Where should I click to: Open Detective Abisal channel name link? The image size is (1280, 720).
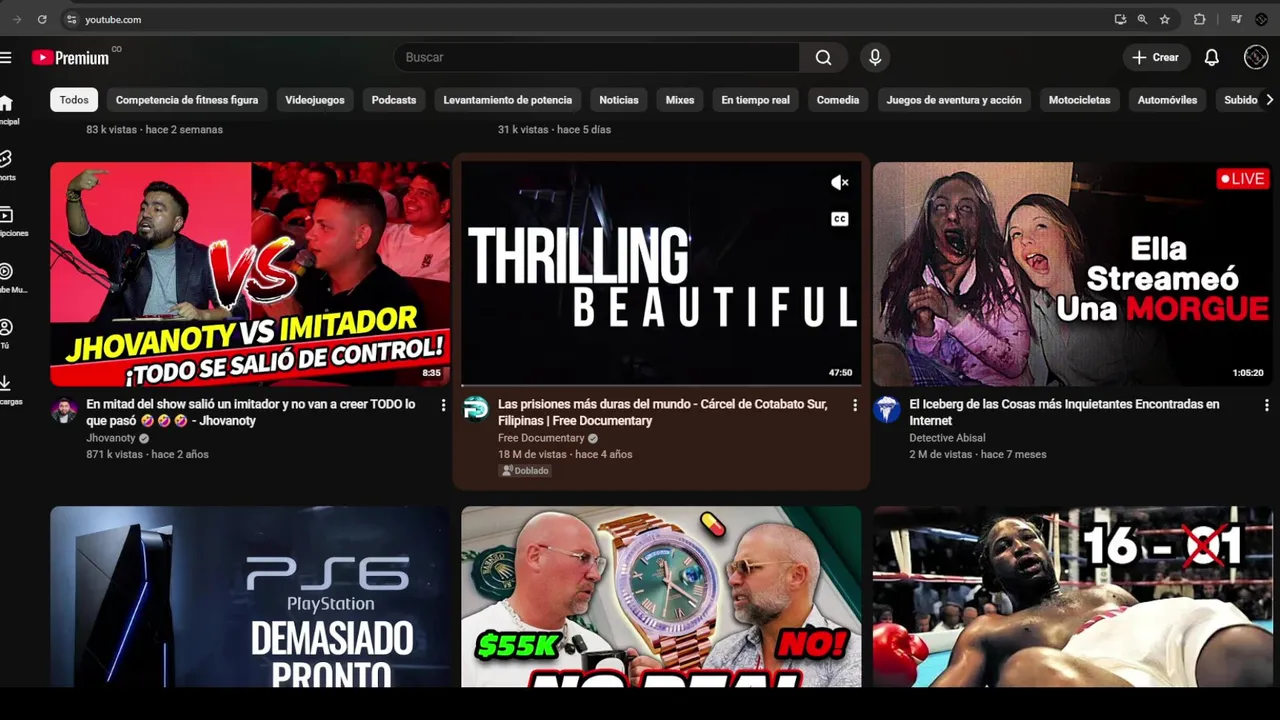click(947, 438)
